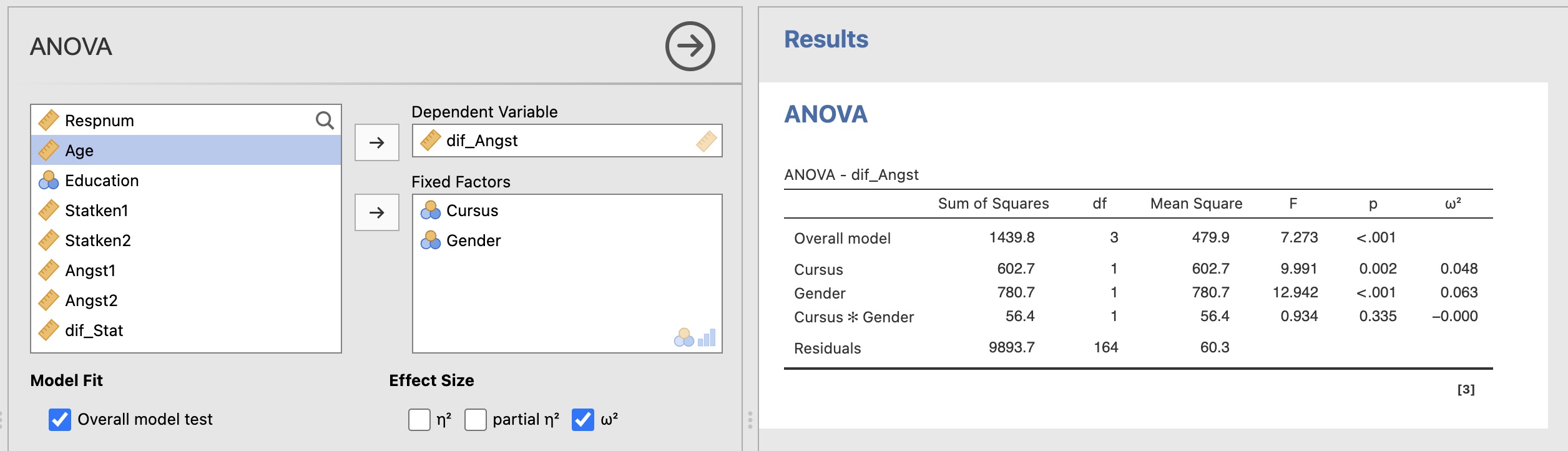Click the dif_Angst ruler icon
The image size is (1568, 451).
pyautogui.click(x=430, y=141)
